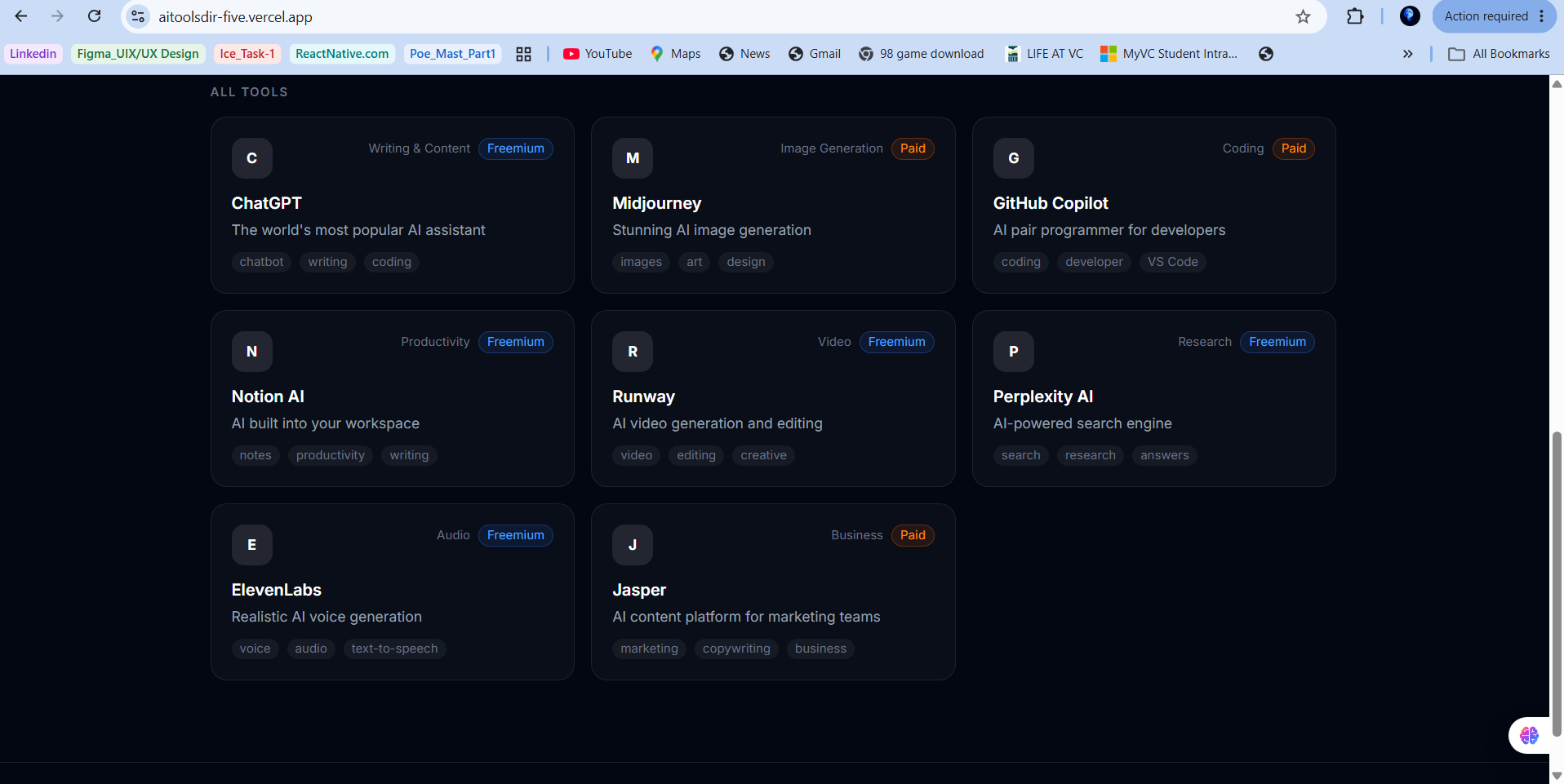Open the Perplexity AI tool title

coord(1043,396)
